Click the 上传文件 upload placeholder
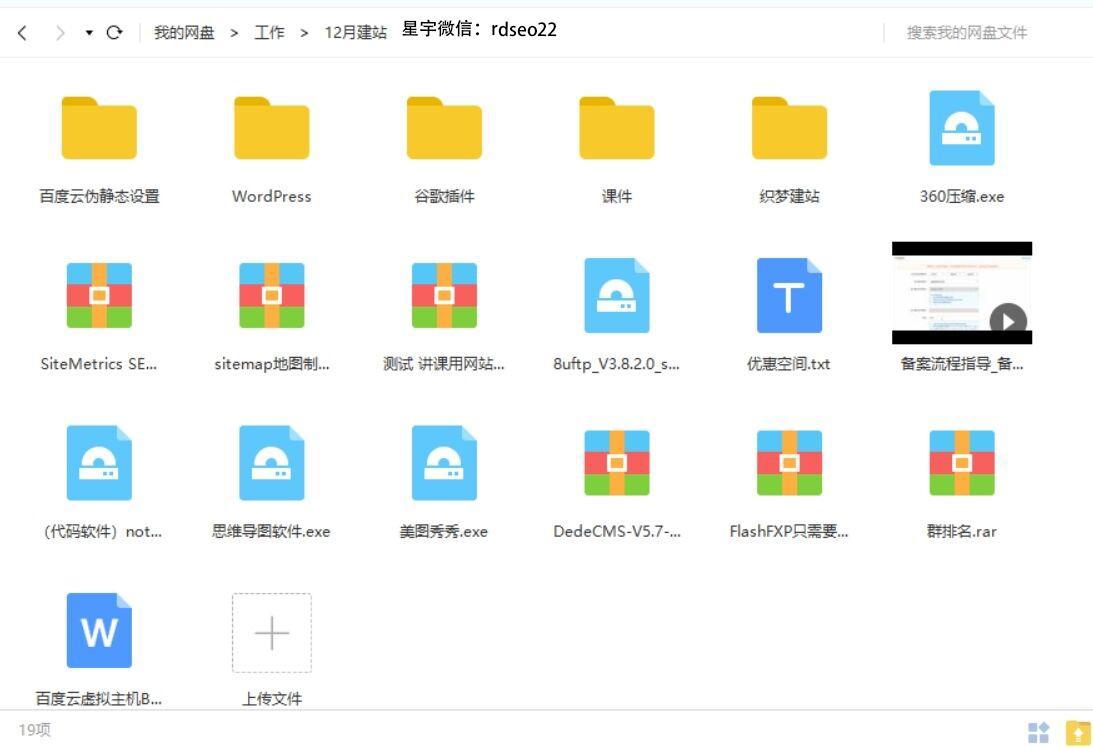This screenshot has height=747, width=1093. click(x=272, y=633)
